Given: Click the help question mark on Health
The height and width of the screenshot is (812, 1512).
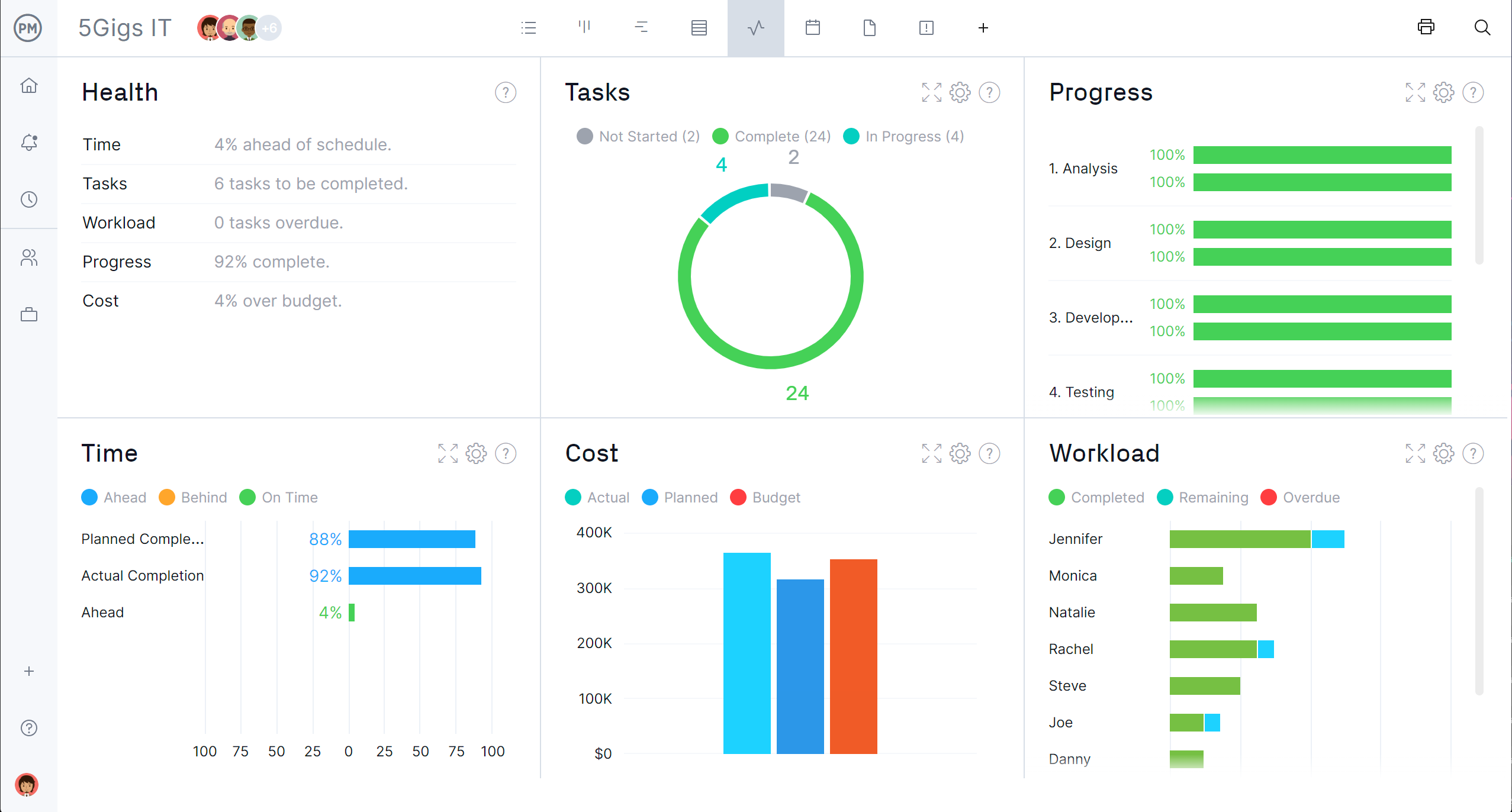Looking at the screenshot, I should (505, 93).
